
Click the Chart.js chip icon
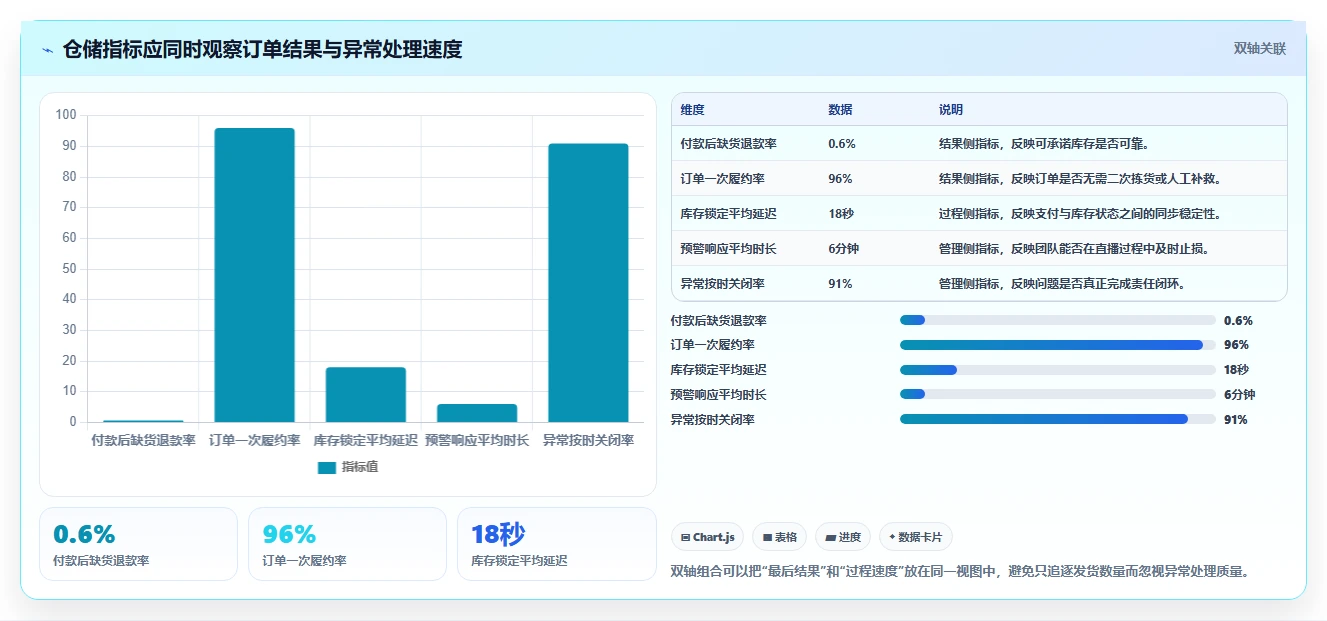pyautogui.click(x=685, y=537)
